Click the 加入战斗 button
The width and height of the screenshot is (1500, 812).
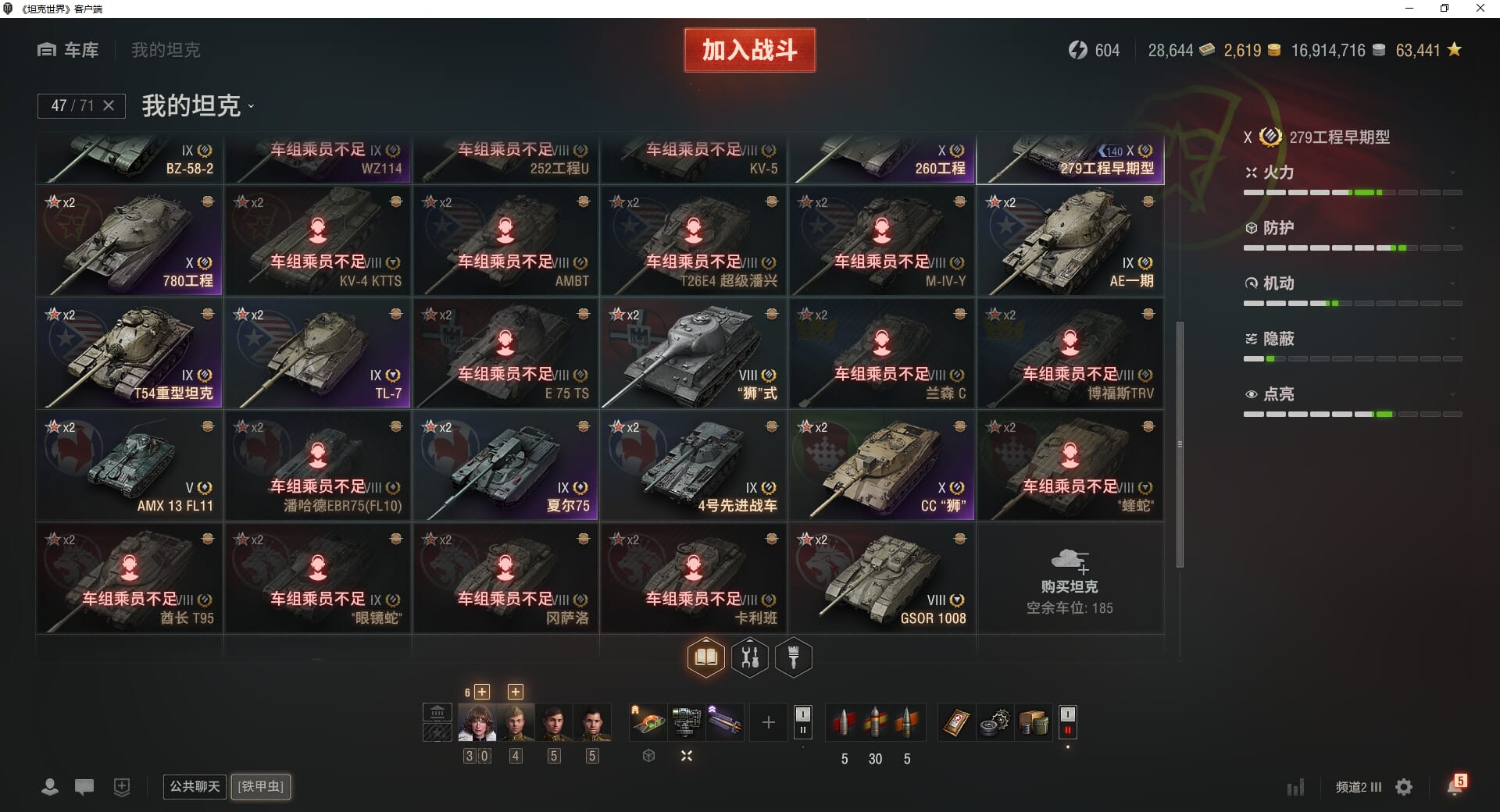click(749, 50)
